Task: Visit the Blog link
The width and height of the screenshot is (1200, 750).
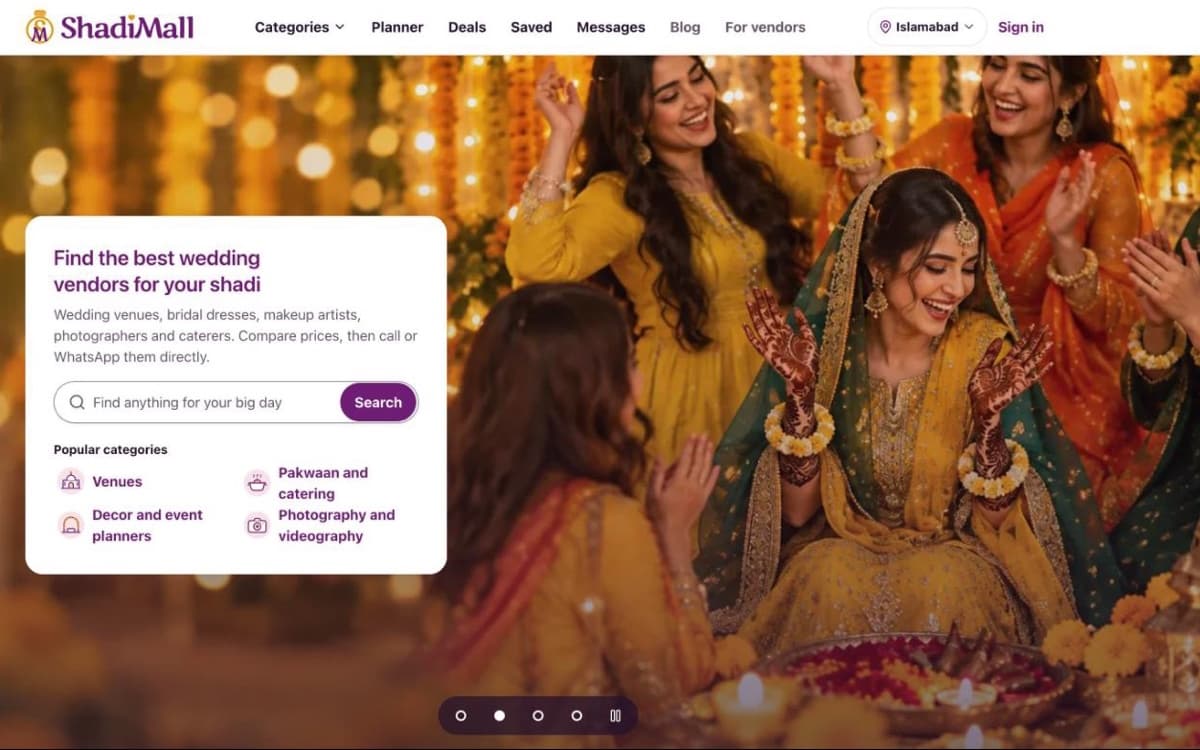Action: click(685, 27)
